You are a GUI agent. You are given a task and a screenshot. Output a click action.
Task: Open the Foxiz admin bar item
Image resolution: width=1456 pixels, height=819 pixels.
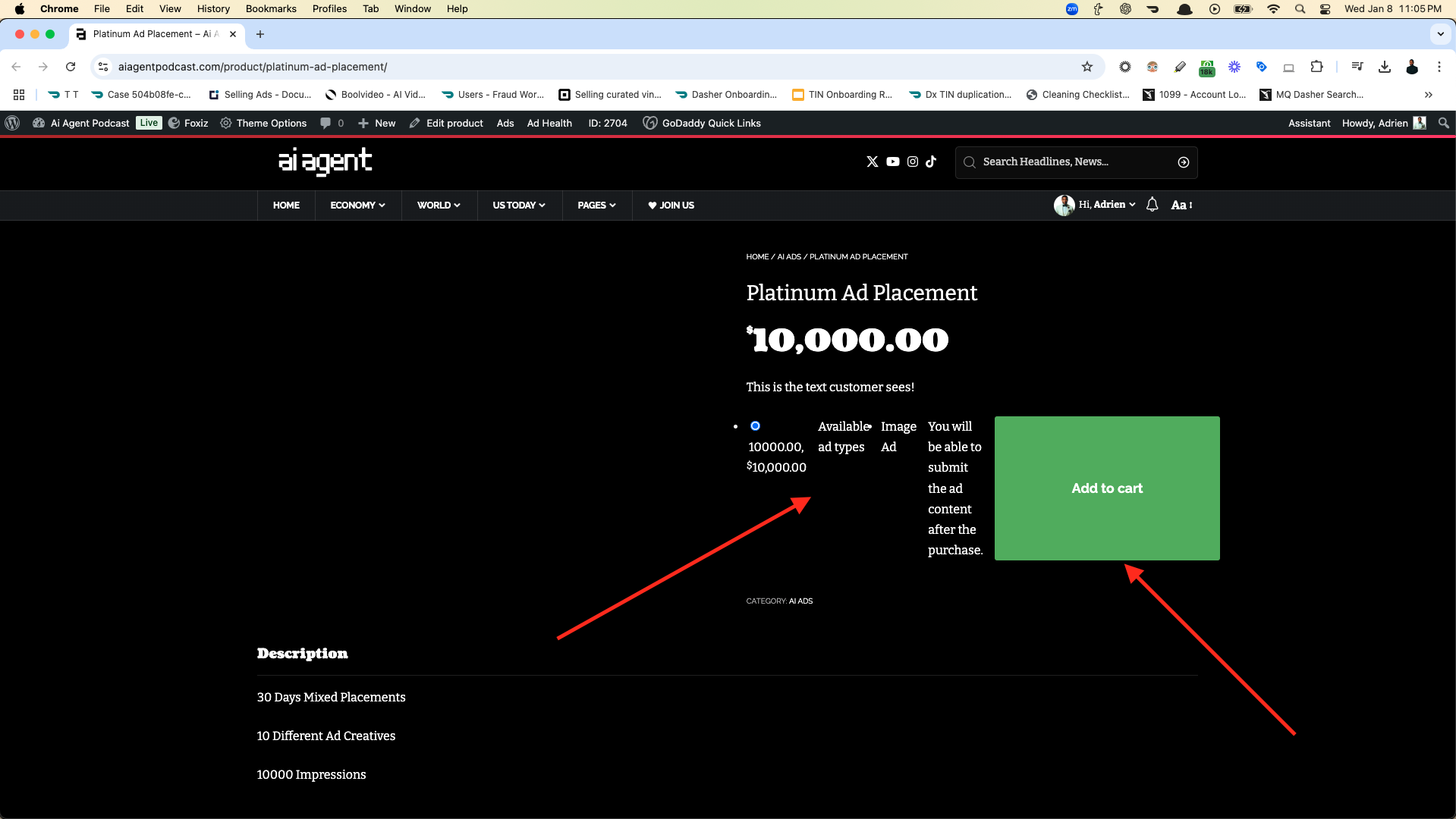click(188, 123)
